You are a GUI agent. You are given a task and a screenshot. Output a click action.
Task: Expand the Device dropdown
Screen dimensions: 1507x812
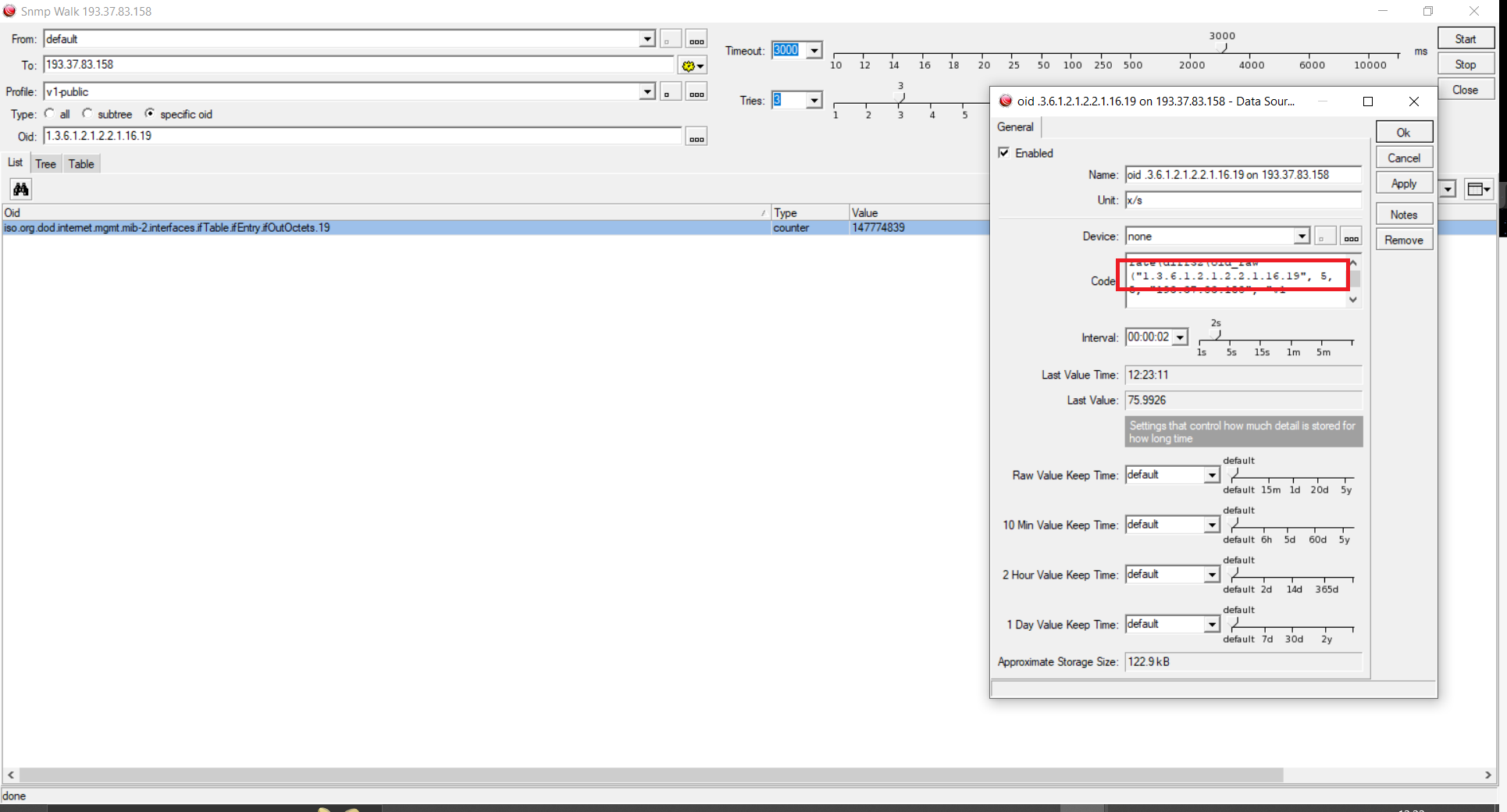pos(1302,237)
